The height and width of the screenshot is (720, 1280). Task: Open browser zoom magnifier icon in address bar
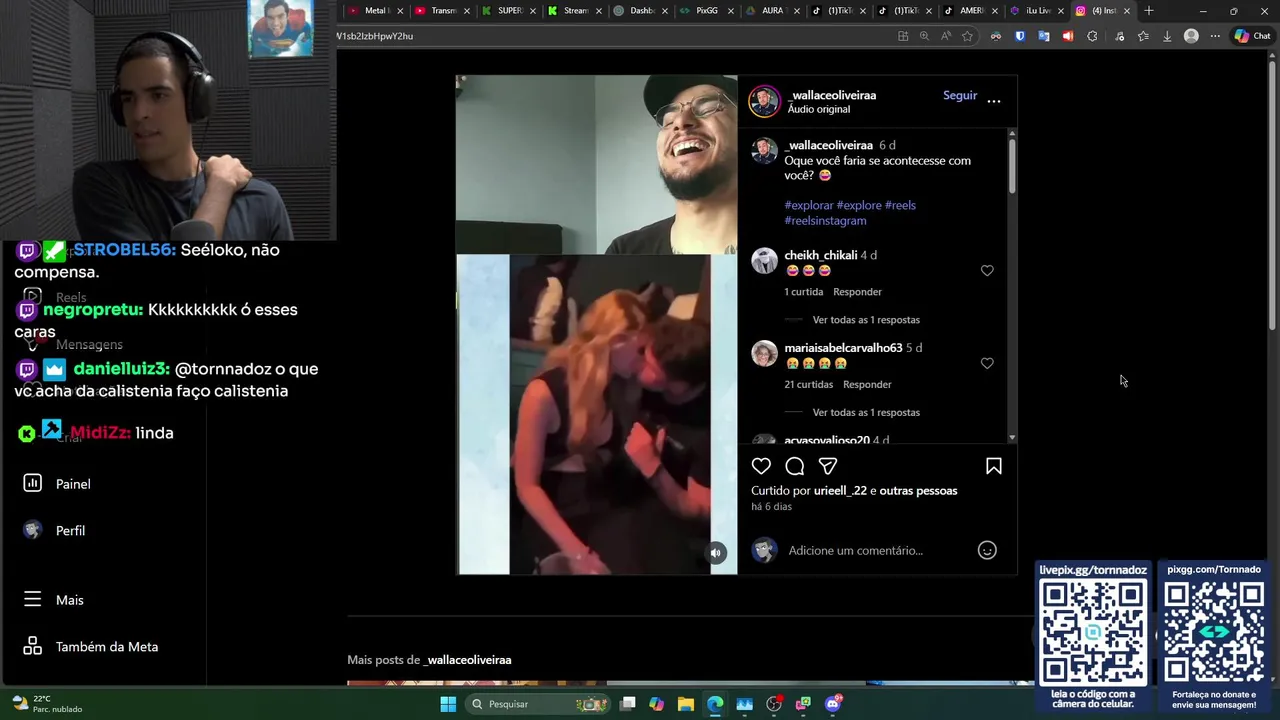pos(924,36)
